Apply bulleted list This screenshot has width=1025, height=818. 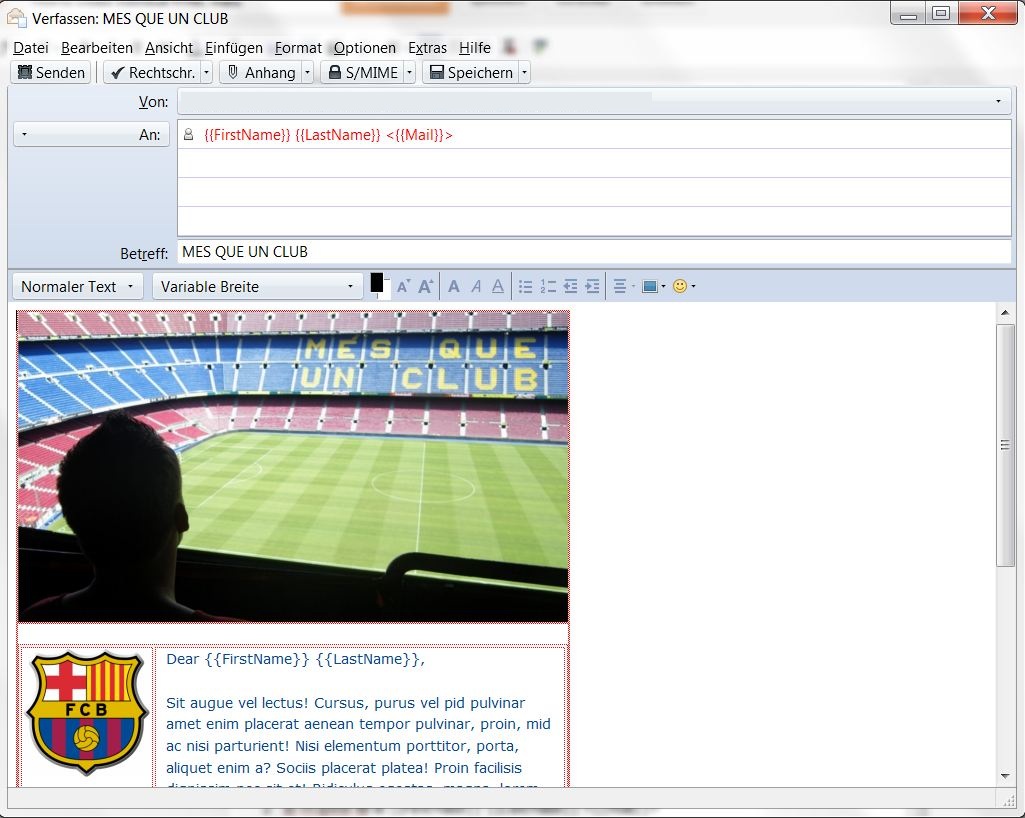coord(526,286)
